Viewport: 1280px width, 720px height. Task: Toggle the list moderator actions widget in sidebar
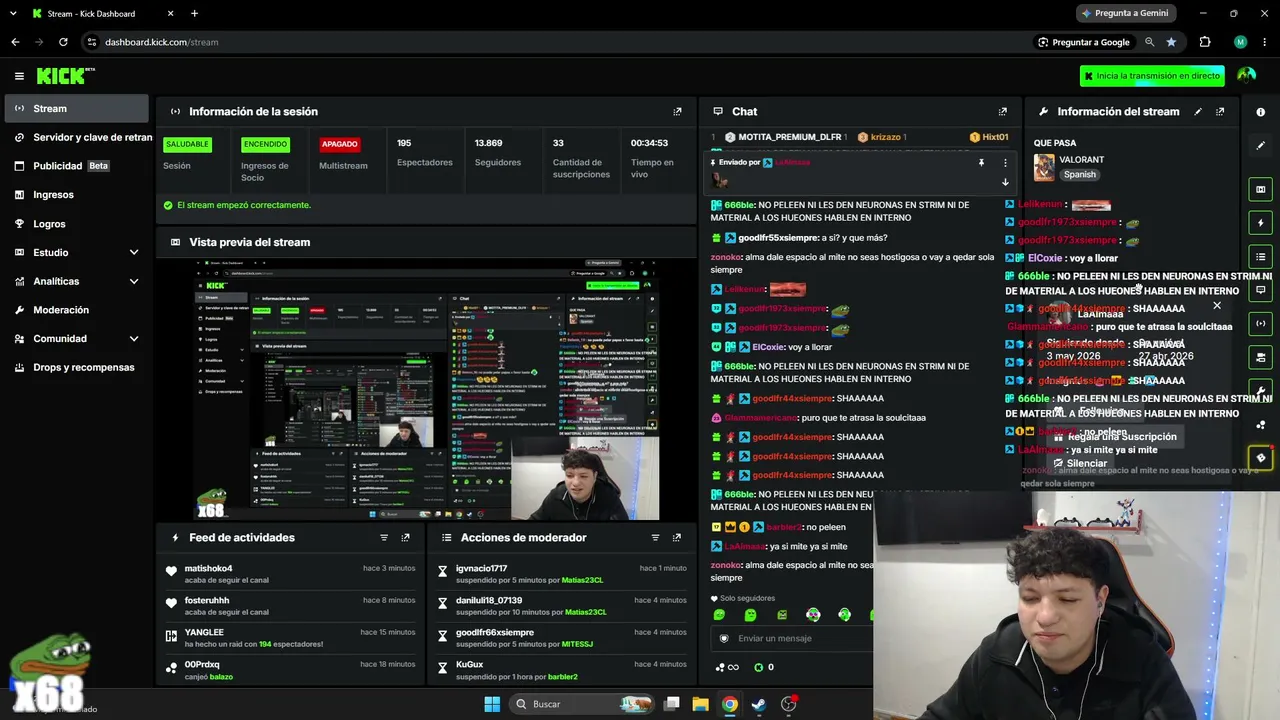click(x=1260, y=257)
